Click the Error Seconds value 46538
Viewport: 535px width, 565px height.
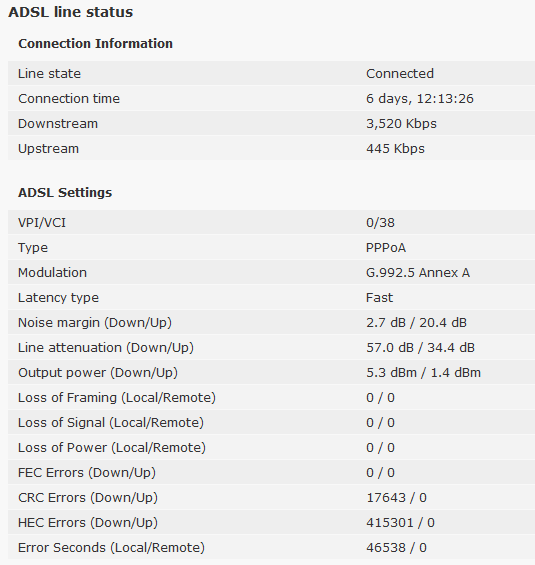[x=386, y=548]
